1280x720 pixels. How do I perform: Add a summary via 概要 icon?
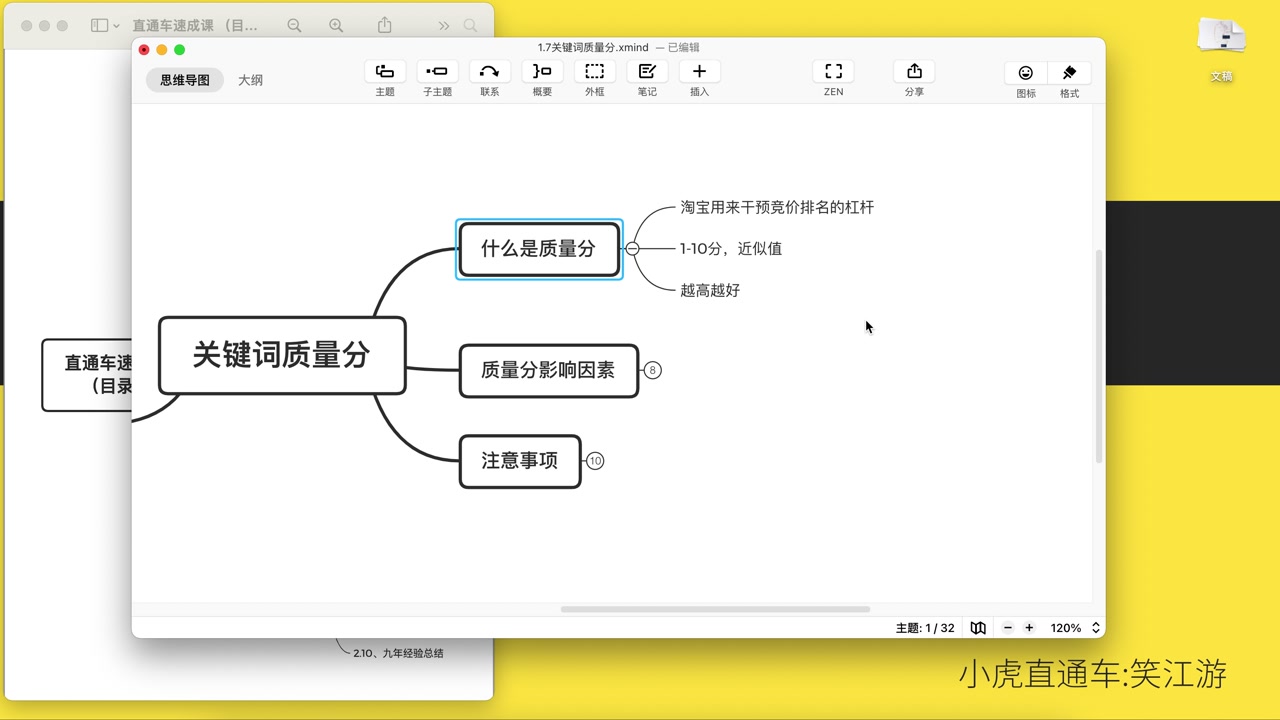[542, 71]
